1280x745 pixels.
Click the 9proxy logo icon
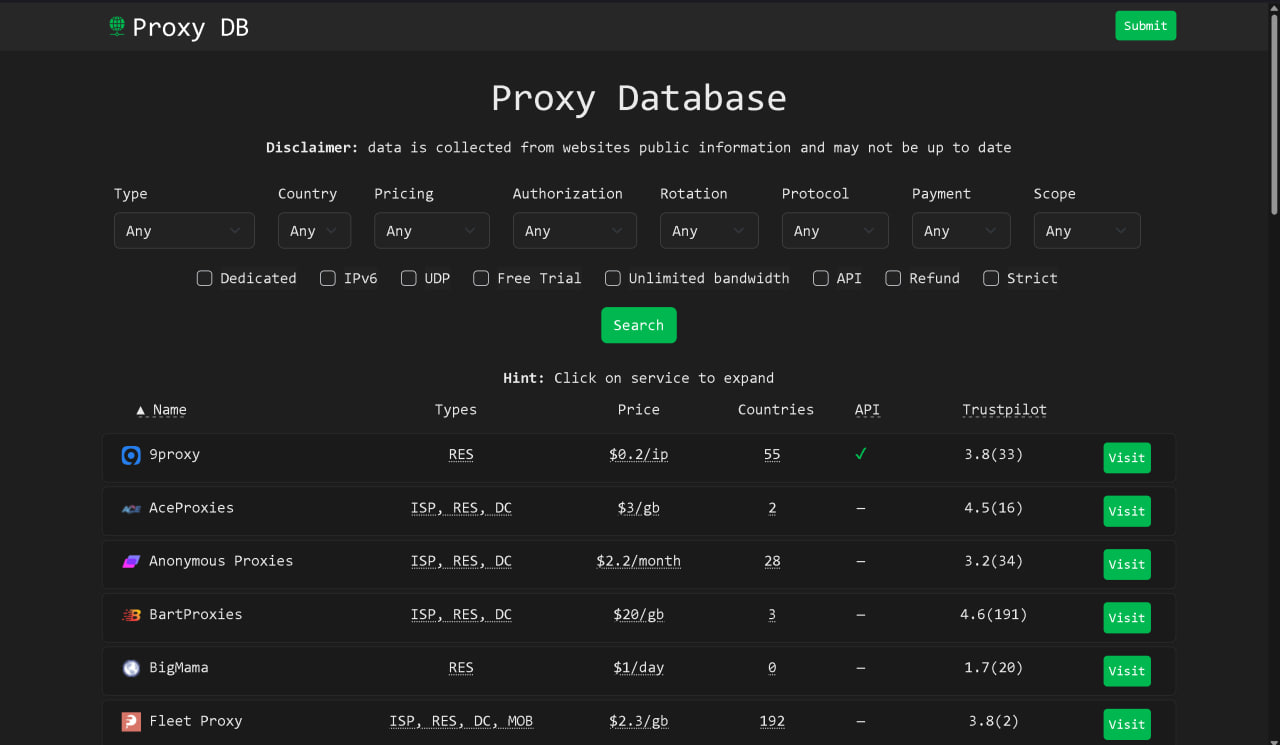tap(131, 456)
